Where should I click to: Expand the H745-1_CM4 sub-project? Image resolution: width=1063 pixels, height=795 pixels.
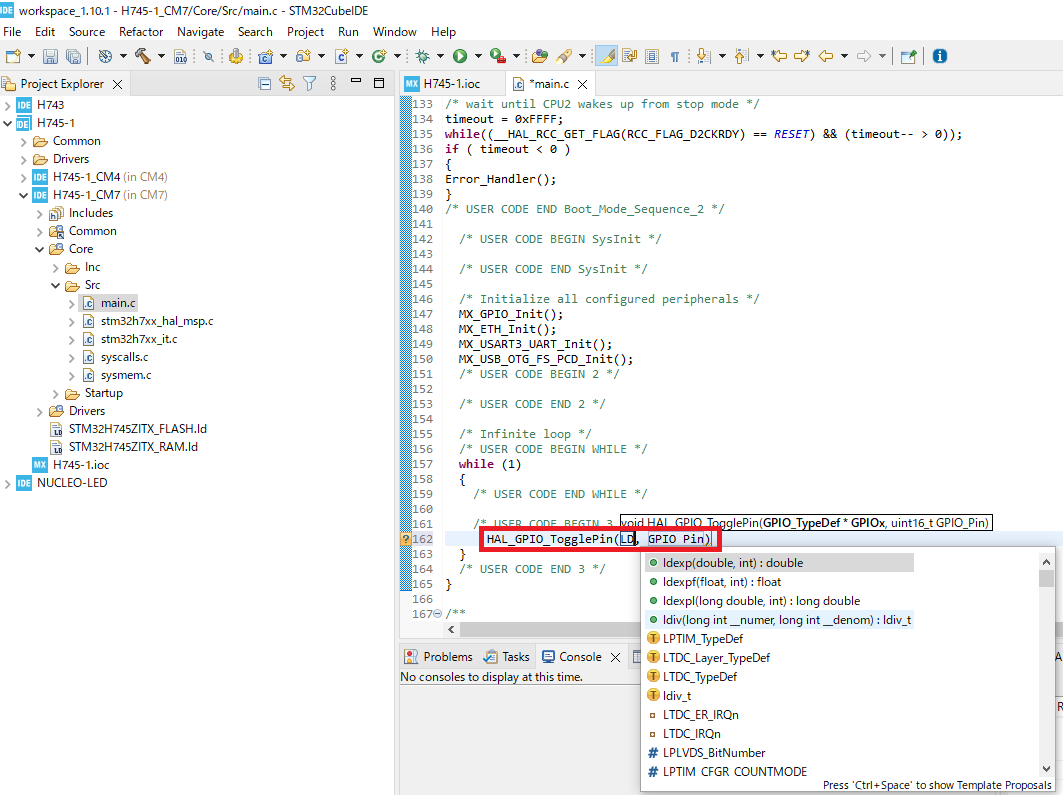click(24, 178)
